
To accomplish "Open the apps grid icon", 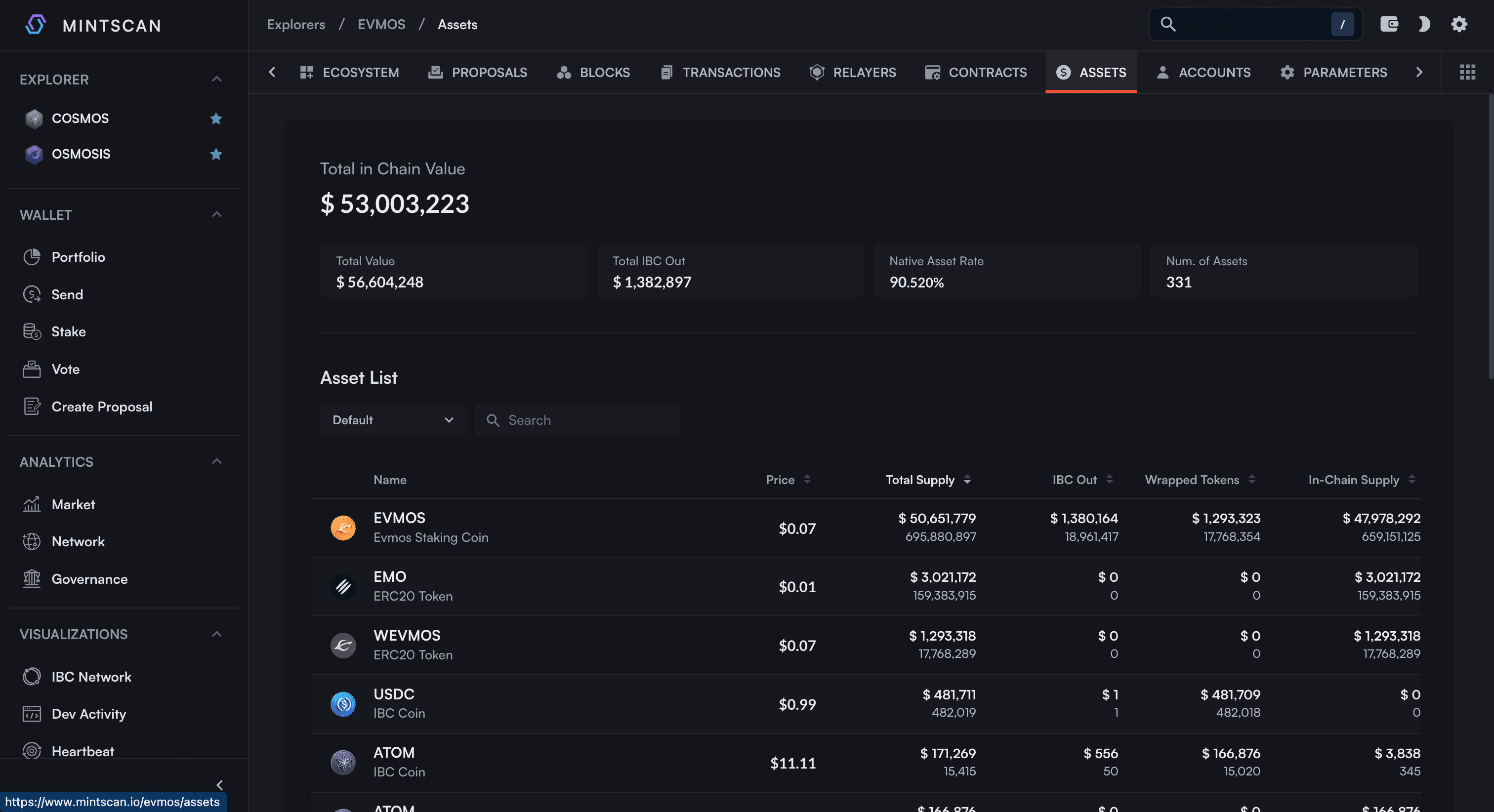I will 1467,72.
